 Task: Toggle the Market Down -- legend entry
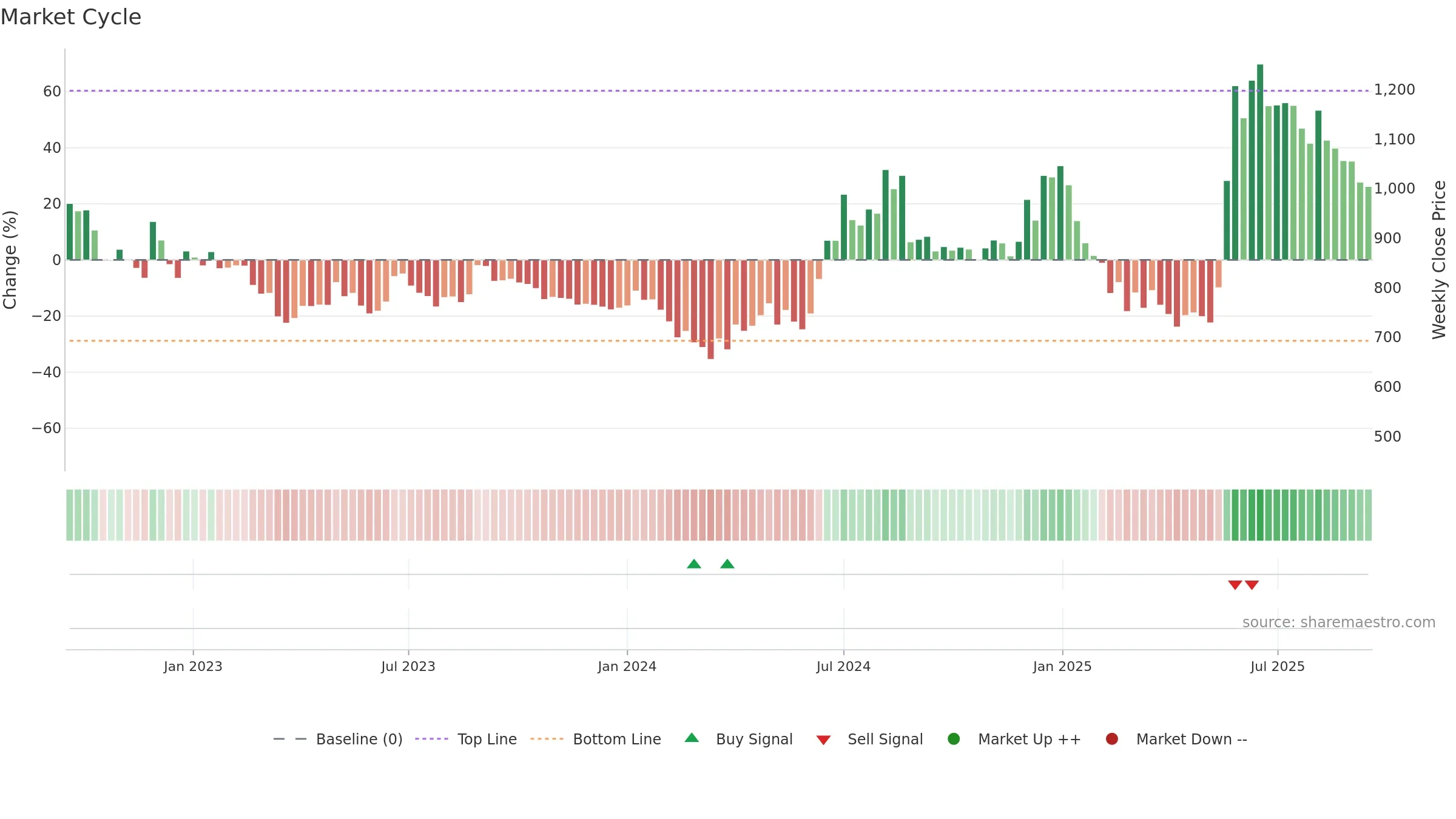tap(1176, 739)
